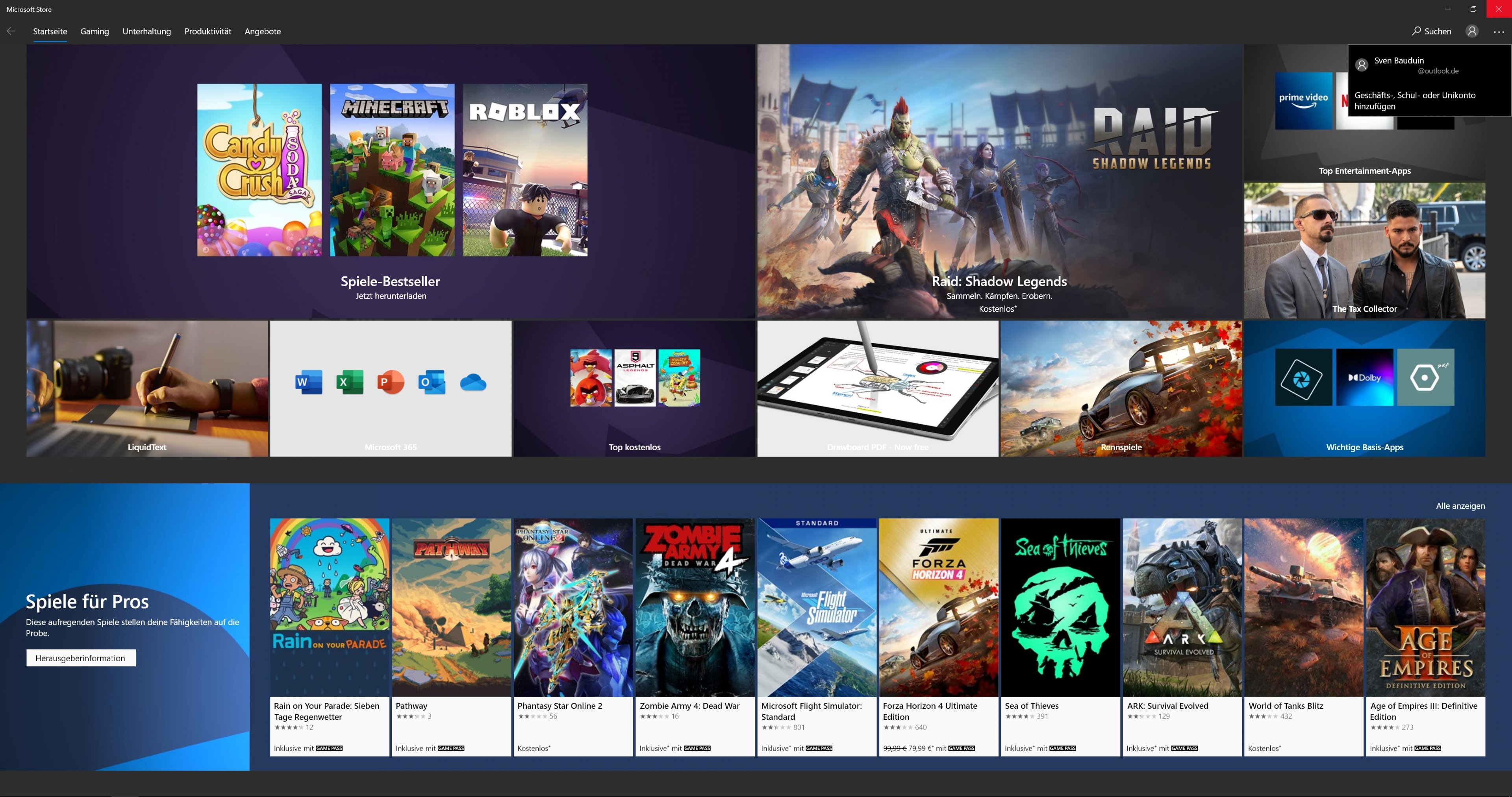Click the Alle anzeigen link
The width and height of the screenshot is (1512, 797).
1460,505
